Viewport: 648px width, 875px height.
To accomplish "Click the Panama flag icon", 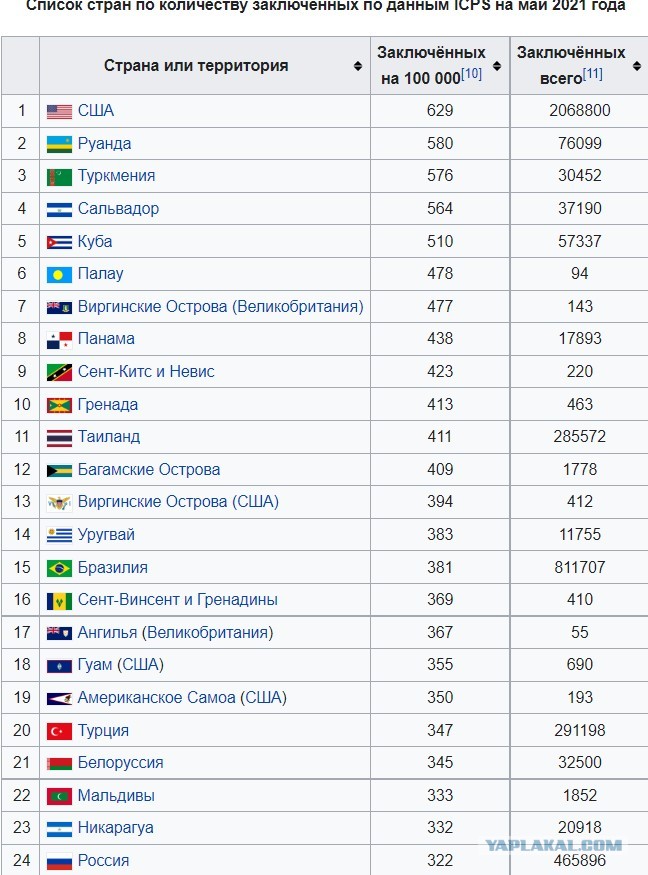I will [x=59, y=340].
